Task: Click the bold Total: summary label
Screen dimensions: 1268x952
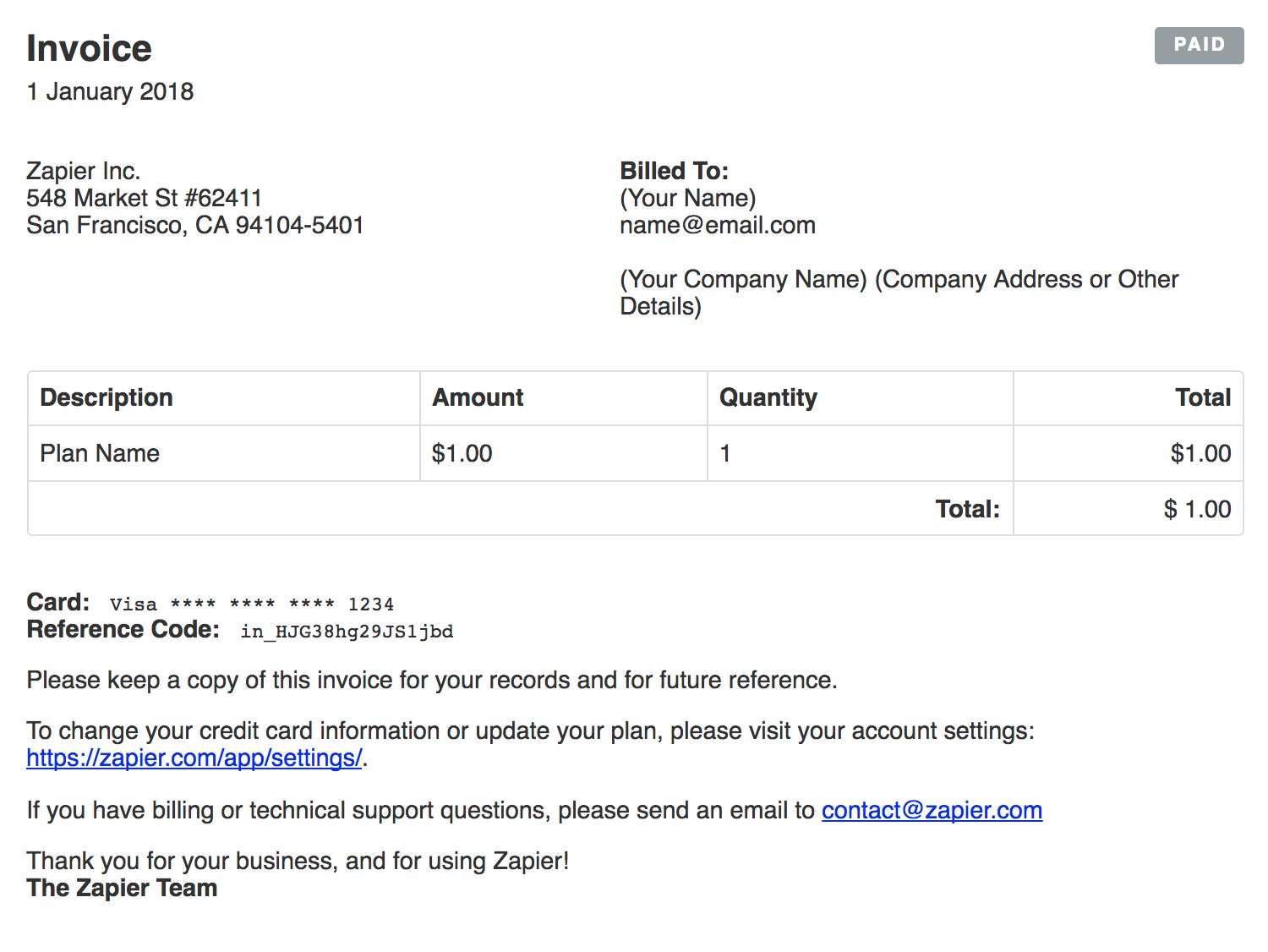Action: tap(967, 509)
